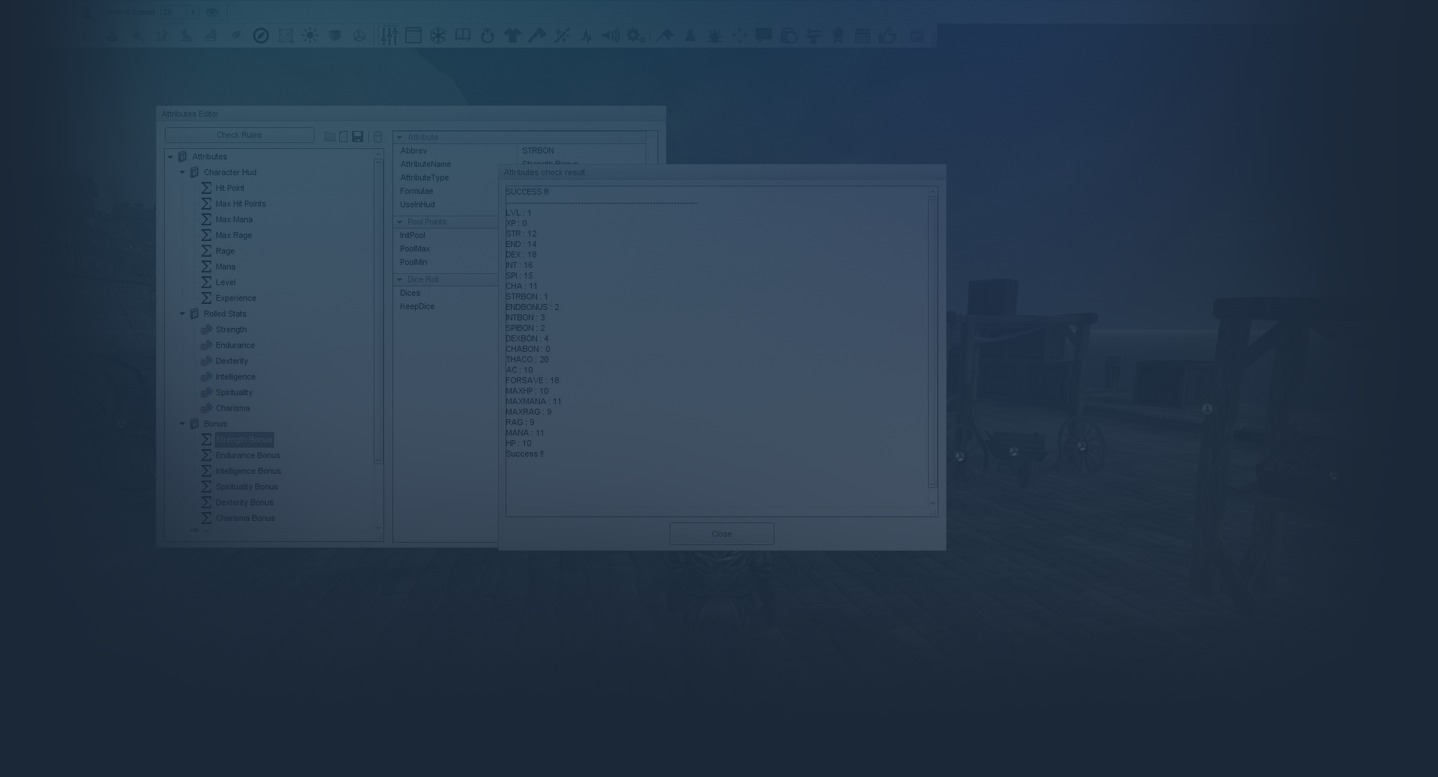This screenshot has height=777, width=1438.
Task: Open the mixer sliders toolbar icon
Action: pos(388,36)
